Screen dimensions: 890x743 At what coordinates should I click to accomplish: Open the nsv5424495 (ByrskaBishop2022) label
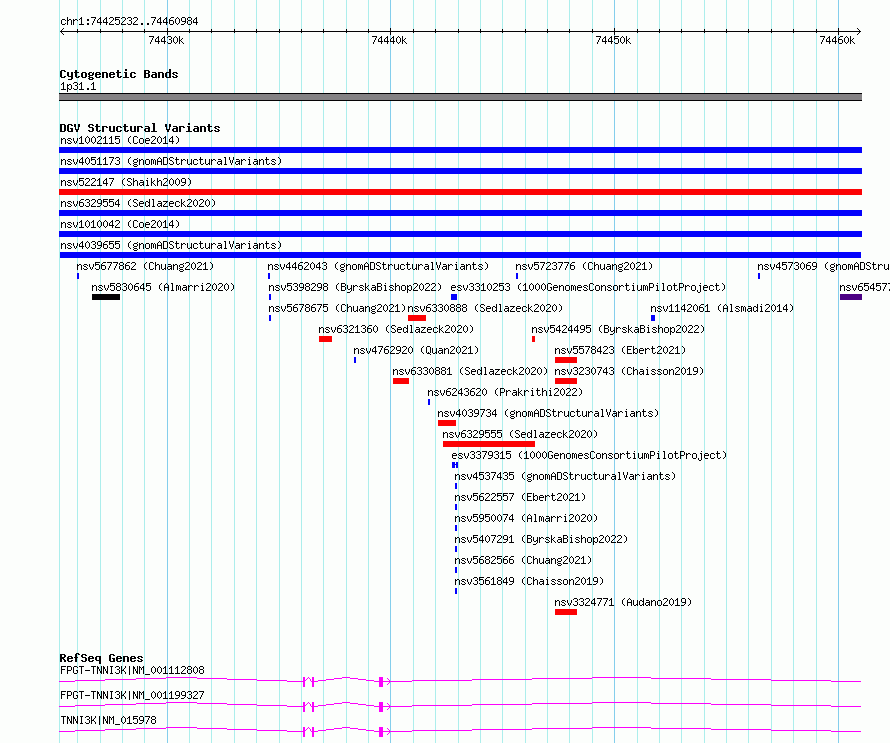pos(618,329)
